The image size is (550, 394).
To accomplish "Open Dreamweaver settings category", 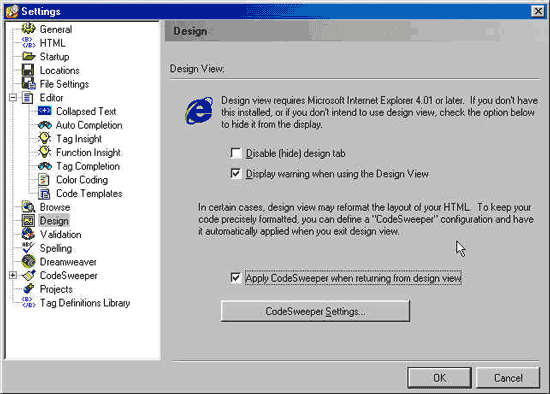I will 68,262.
